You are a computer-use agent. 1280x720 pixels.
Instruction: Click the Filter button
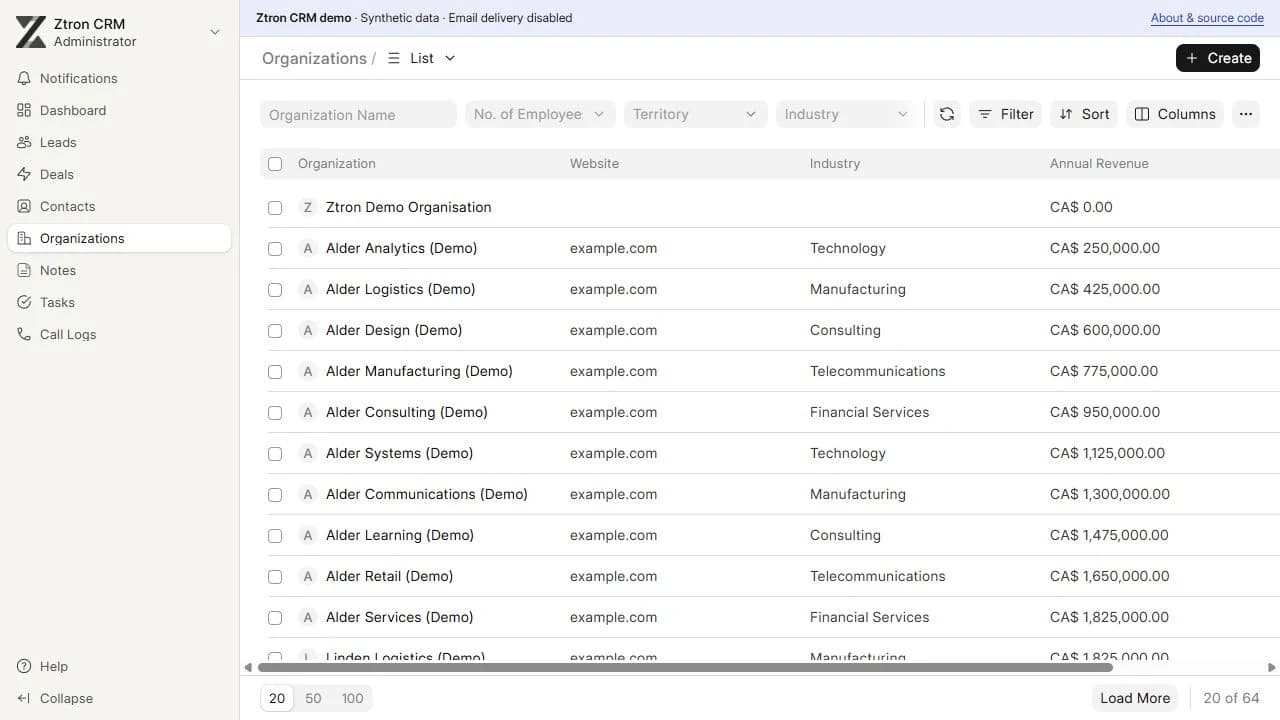(x=1005, y=114)
